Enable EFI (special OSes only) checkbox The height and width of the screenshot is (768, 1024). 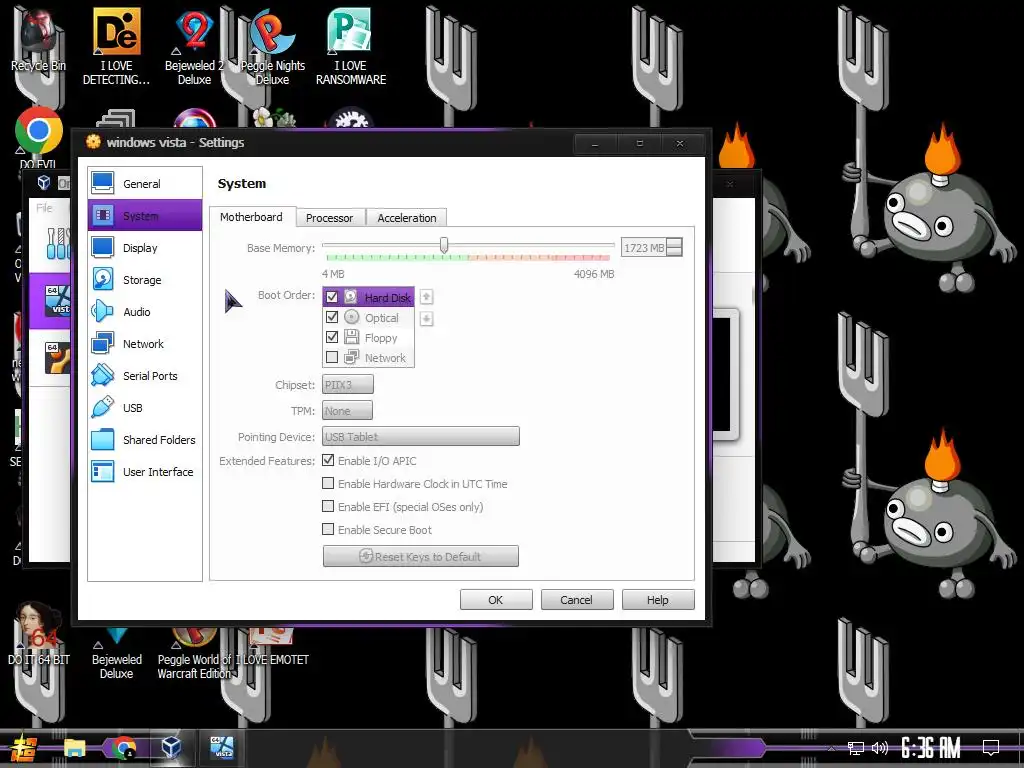tap(328, 506)
